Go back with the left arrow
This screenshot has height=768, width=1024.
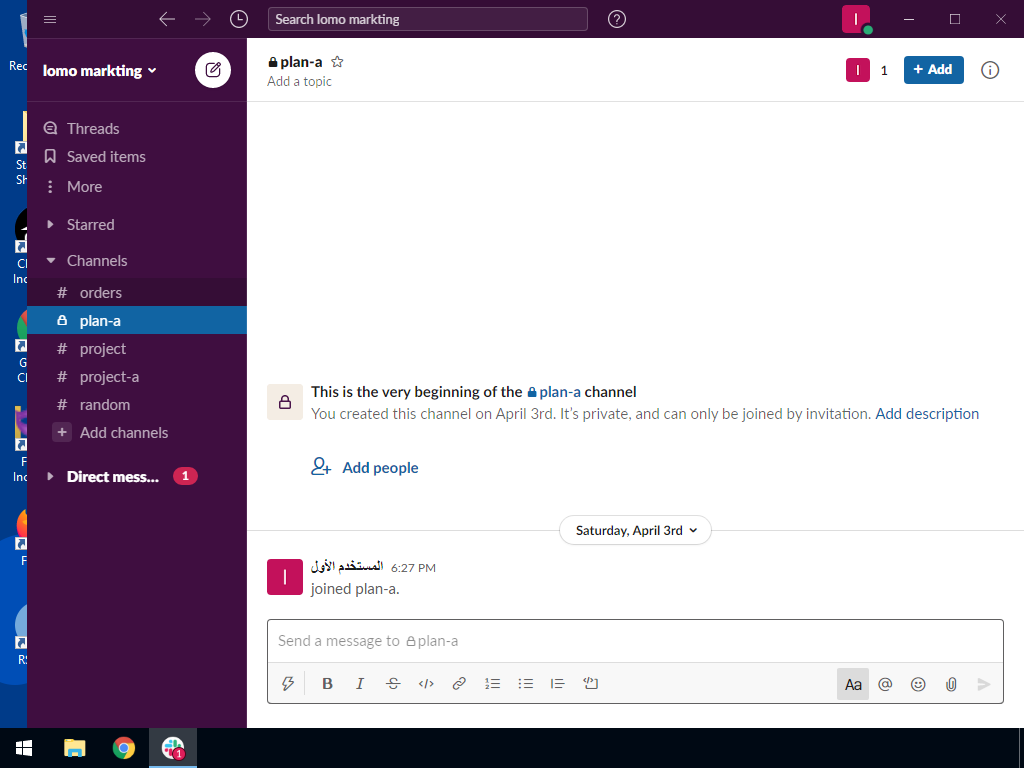pyautogui.click(x=167, y=20)
